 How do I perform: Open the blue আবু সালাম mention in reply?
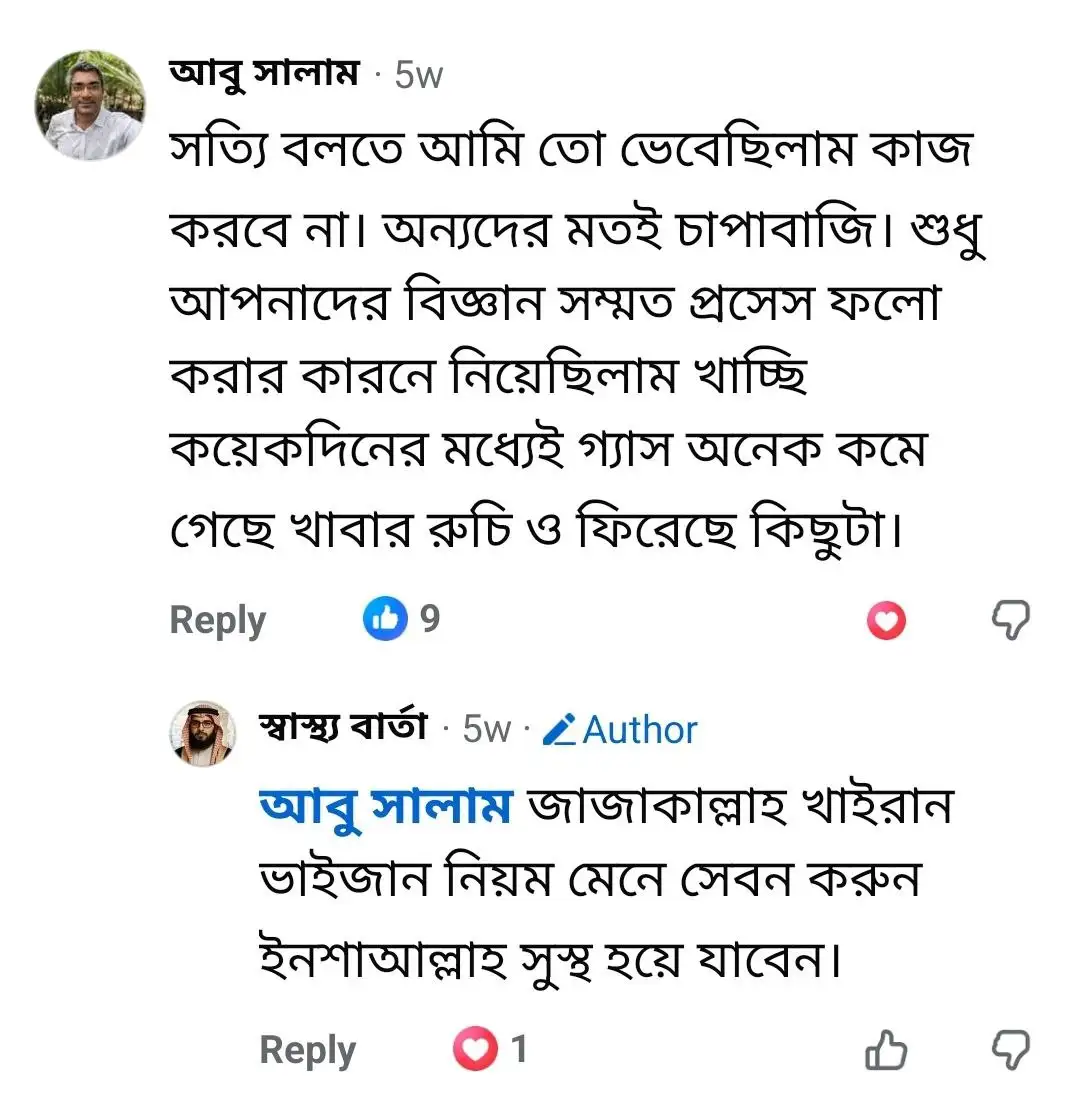click(386, 807)
